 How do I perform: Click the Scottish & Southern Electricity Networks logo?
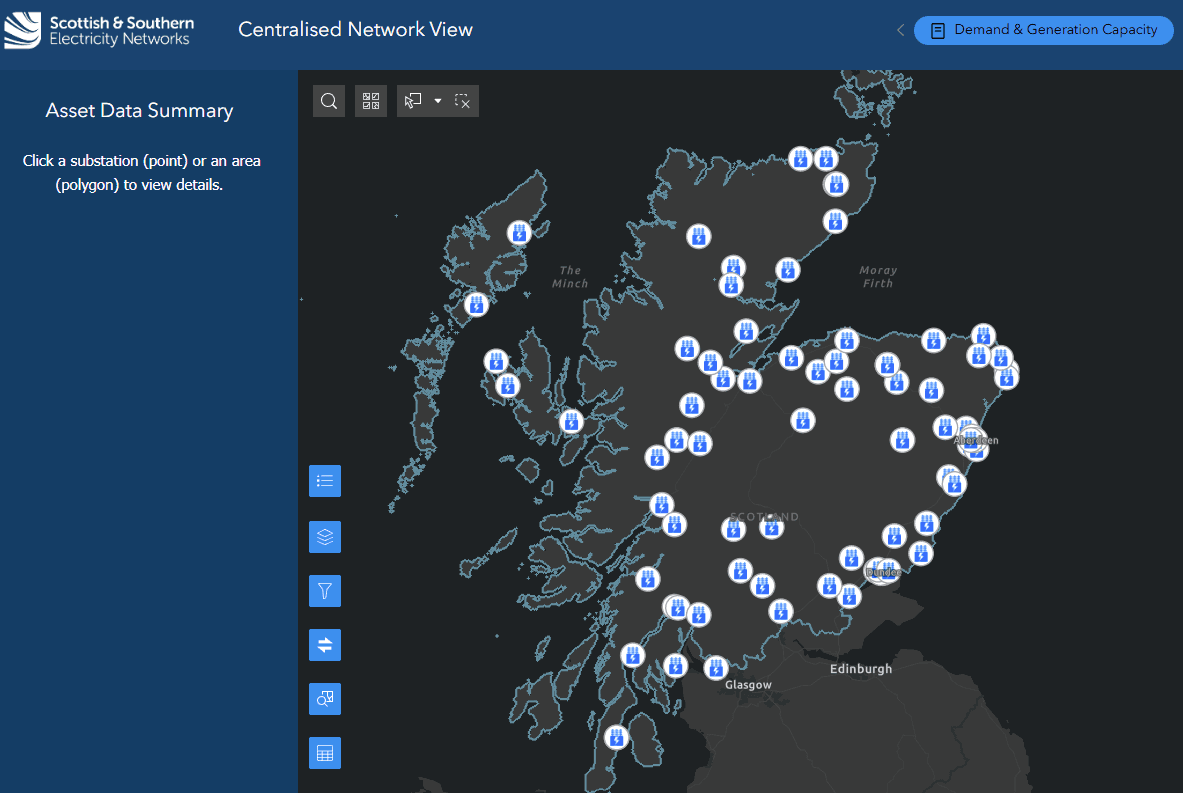tap(98, 31)
